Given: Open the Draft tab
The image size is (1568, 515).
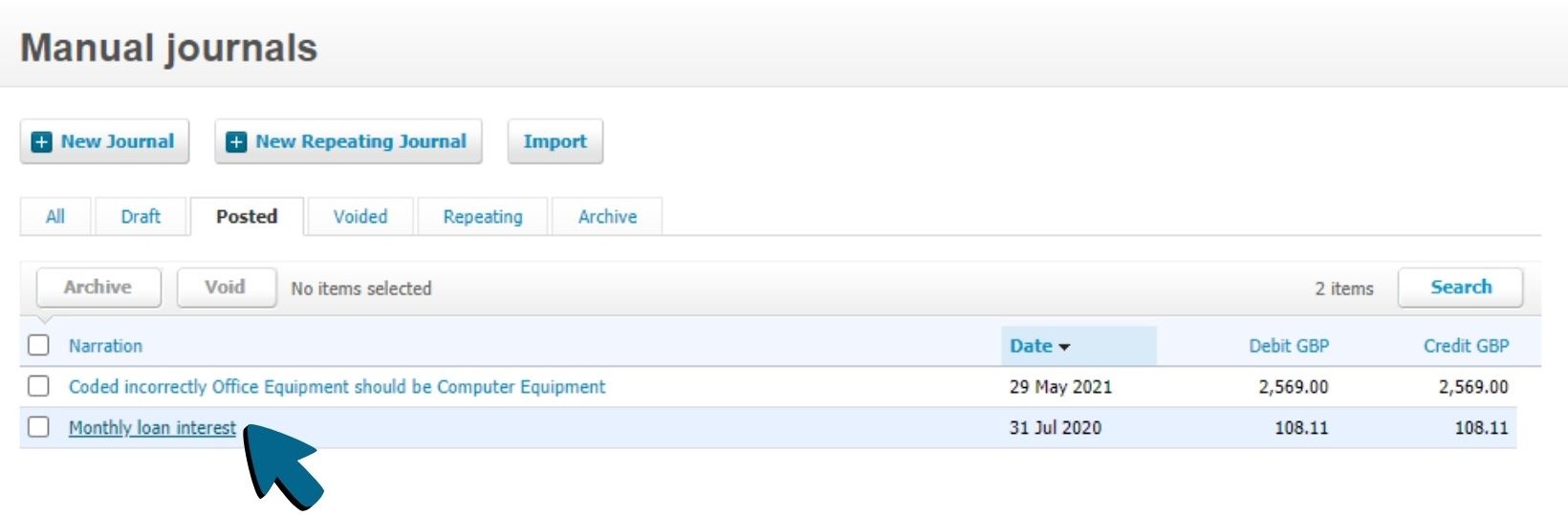Looking at the screenshot, I should 141,217.
